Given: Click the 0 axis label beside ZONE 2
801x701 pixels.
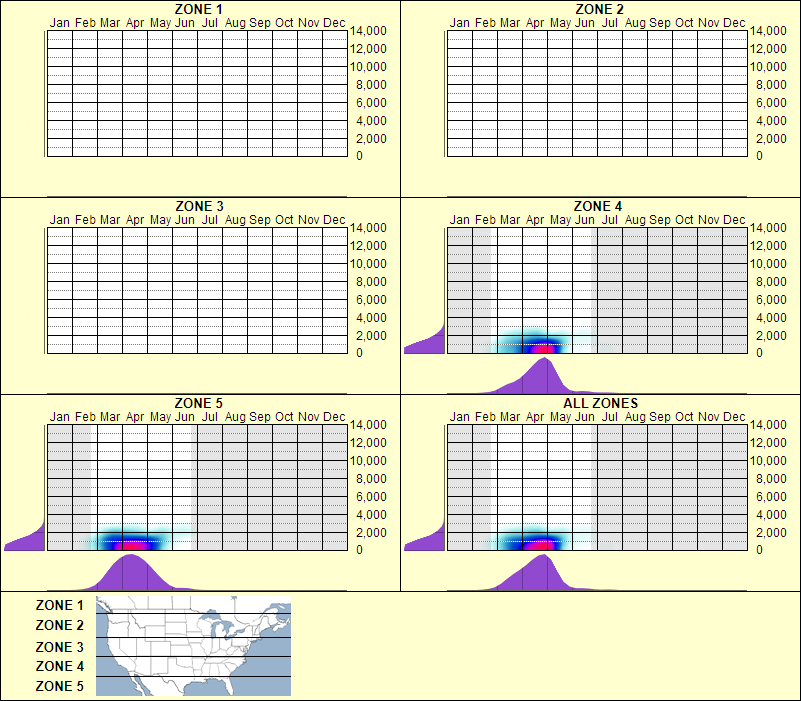Looking at the screenshot, I should [x=761, y=155].
